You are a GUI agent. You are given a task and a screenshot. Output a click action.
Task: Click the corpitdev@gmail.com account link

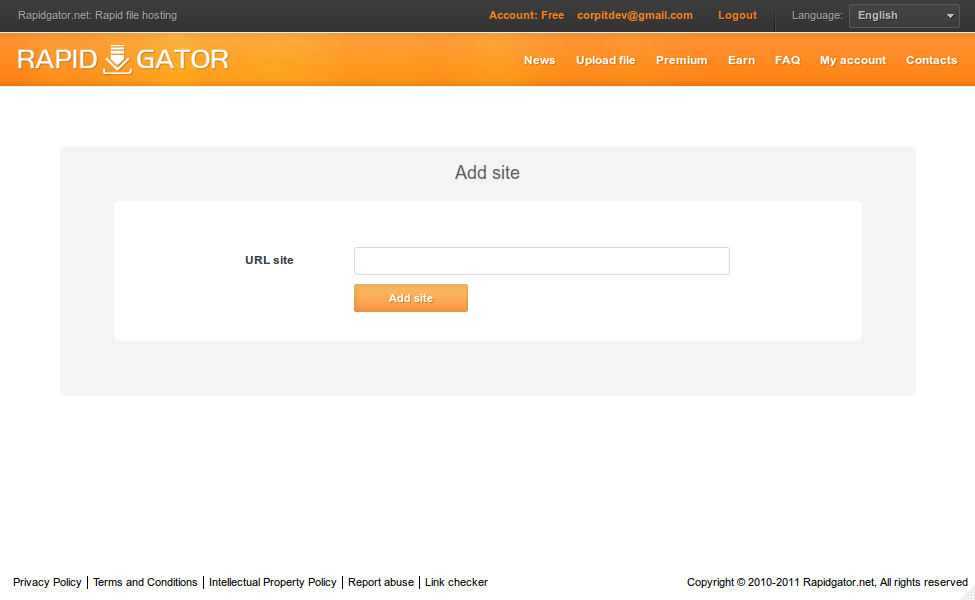[x=634, y=16]
